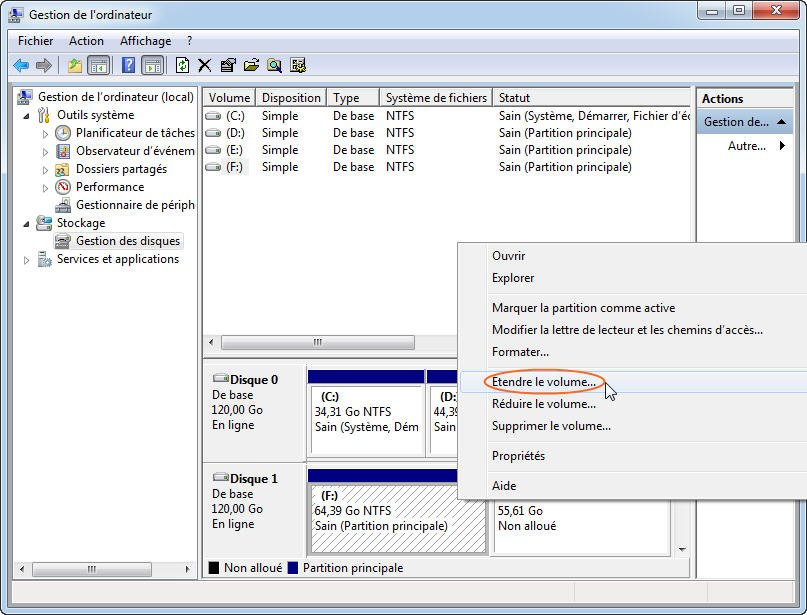Sort by the Type column header
The image size is (807, 615).
pos(353,98)
